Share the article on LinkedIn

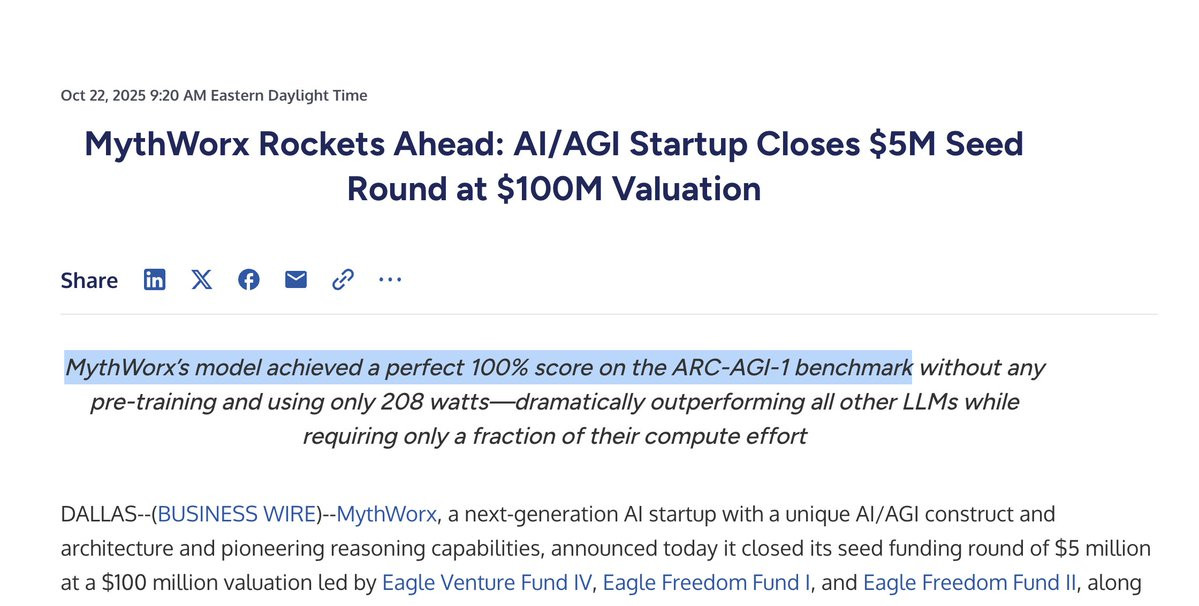(x=154, y=280)
